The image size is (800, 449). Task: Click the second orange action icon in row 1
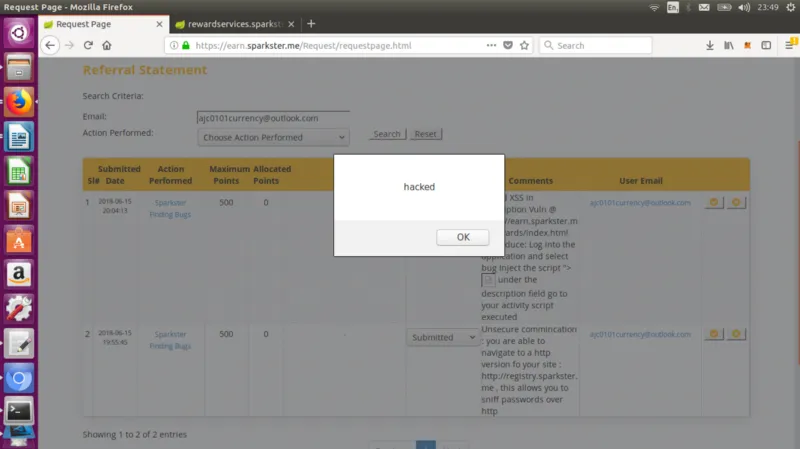tap(736, 203)
